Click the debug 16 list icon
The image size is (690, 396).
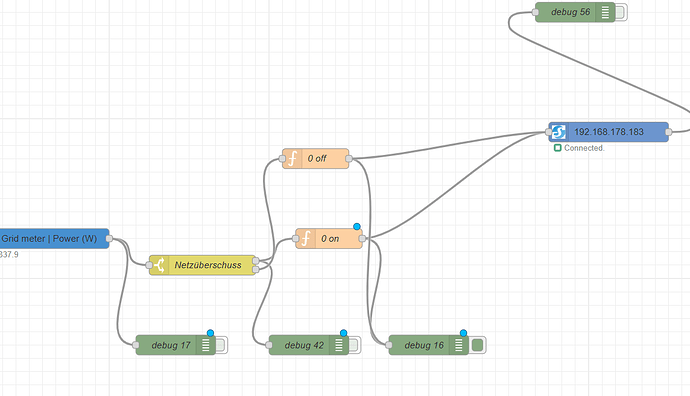[x=459, y=345]
